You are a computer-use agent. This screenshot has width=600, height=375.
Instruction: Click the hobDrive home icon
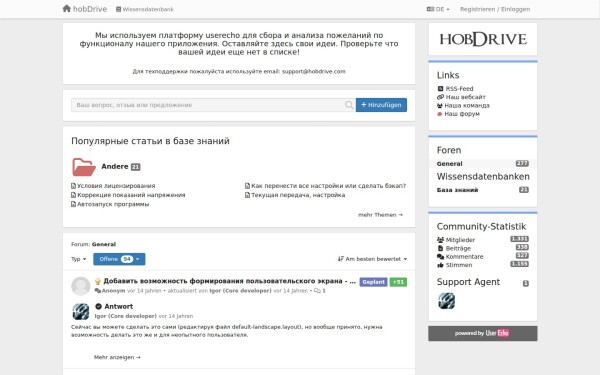(67, 8)
